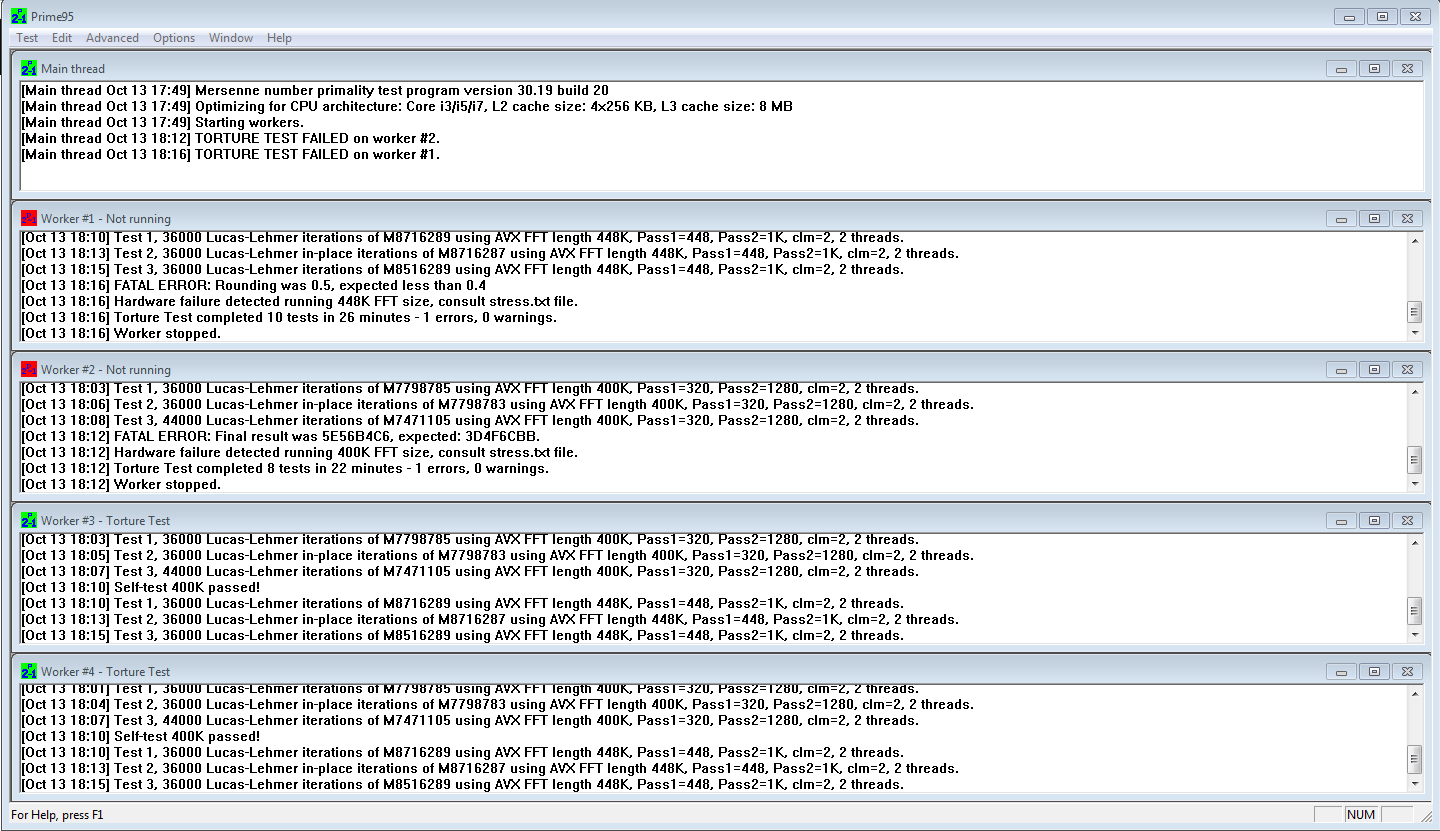Click 'Mersenne number primality test program version' line
The height and width of the screenshot is (831, 1440).
coord(315,90)
